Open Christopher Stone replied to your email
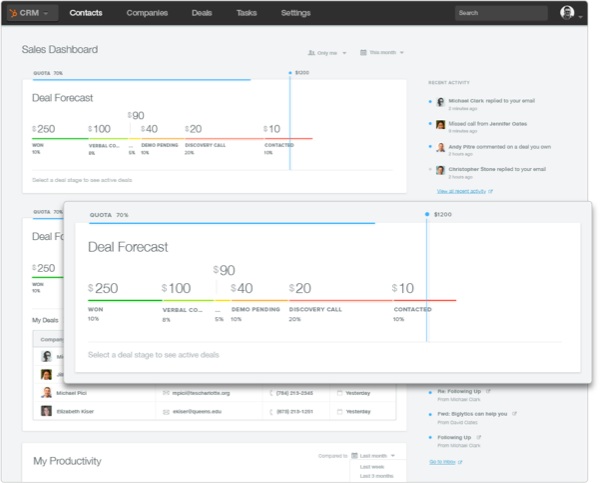The width and height of the screenshot is (600, 483). (497, 169)
